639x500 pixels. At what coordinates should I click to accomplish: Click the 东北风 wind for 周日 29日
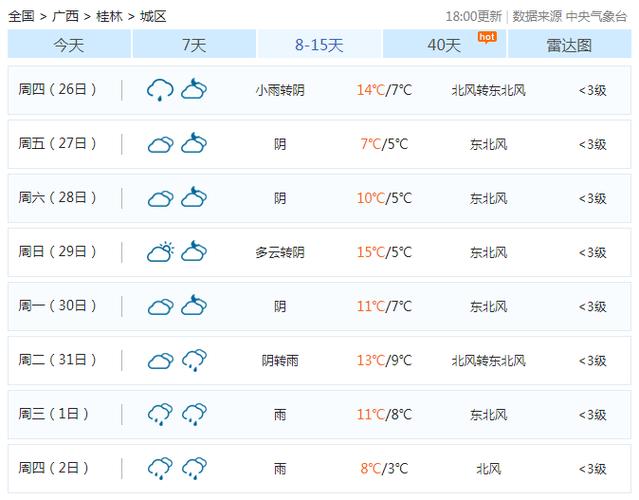click(x=489, y=252)
